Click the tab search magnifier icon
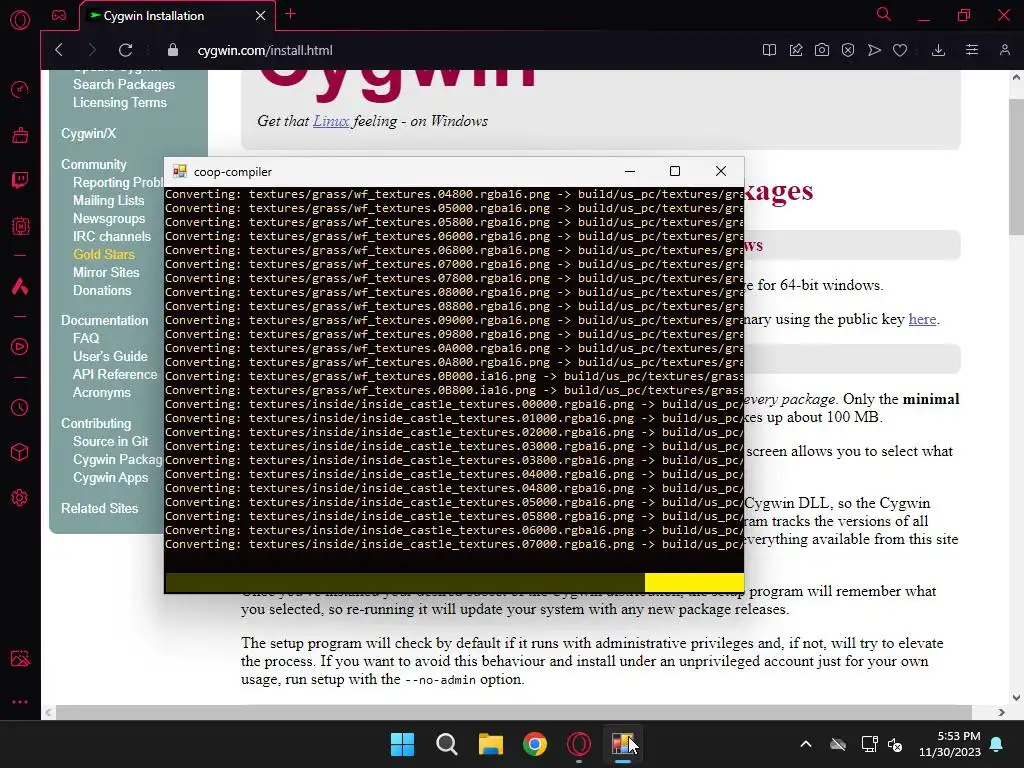The image size is (1024, 768). pyautogui.click(x=884, y=14)
